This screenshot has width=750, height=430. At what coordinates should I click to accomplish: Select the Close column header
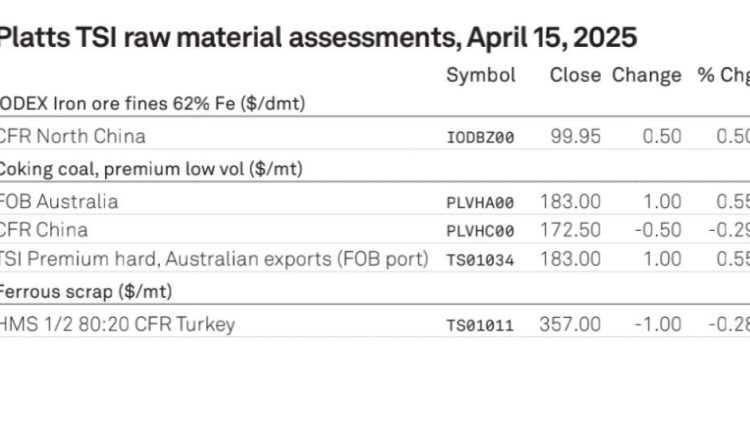coord(575,75)
